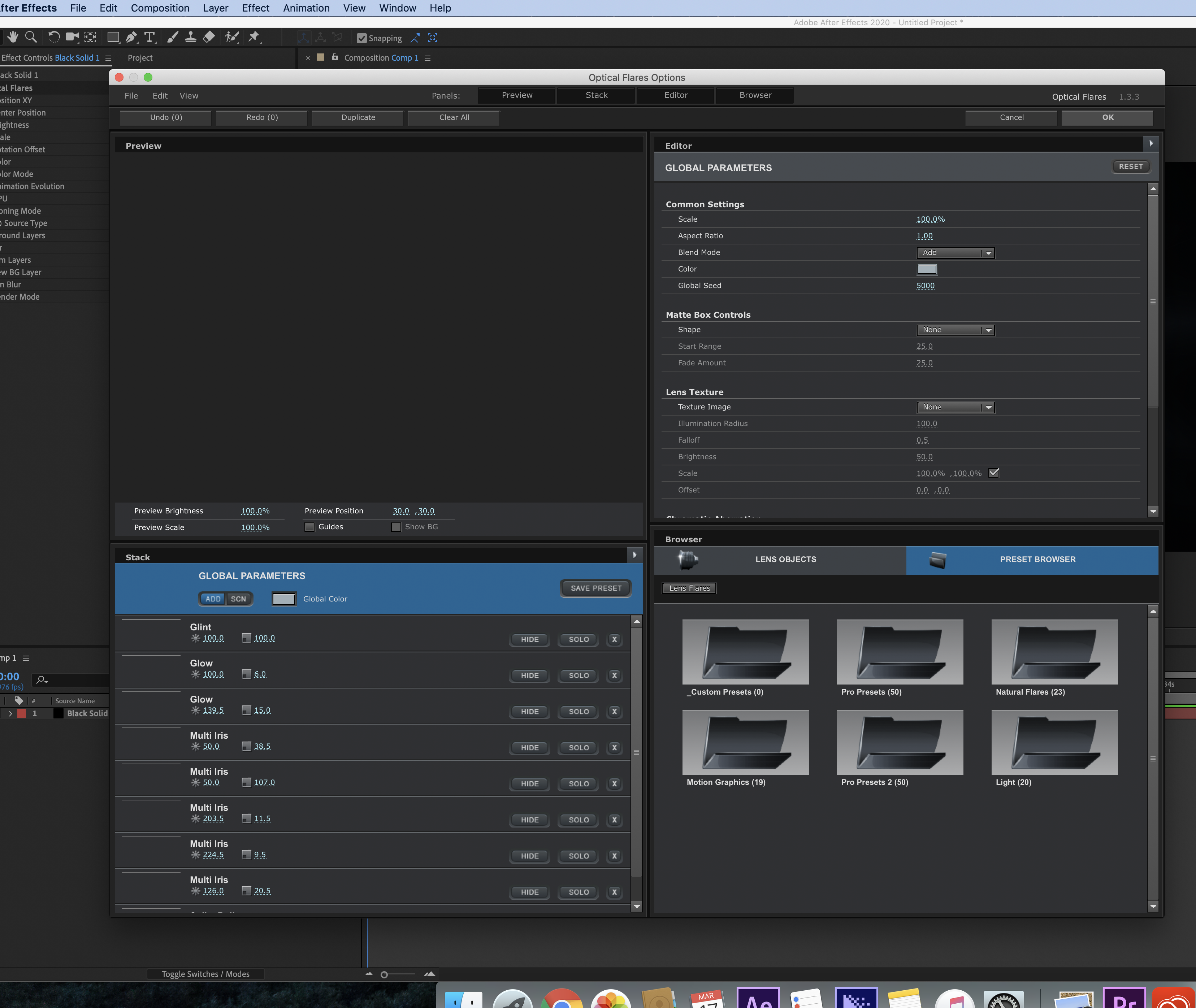Uncheck the Lens Texture Scale link checkbox
The height and width of the screenshot is (1008, 1196).
(994, 473)
